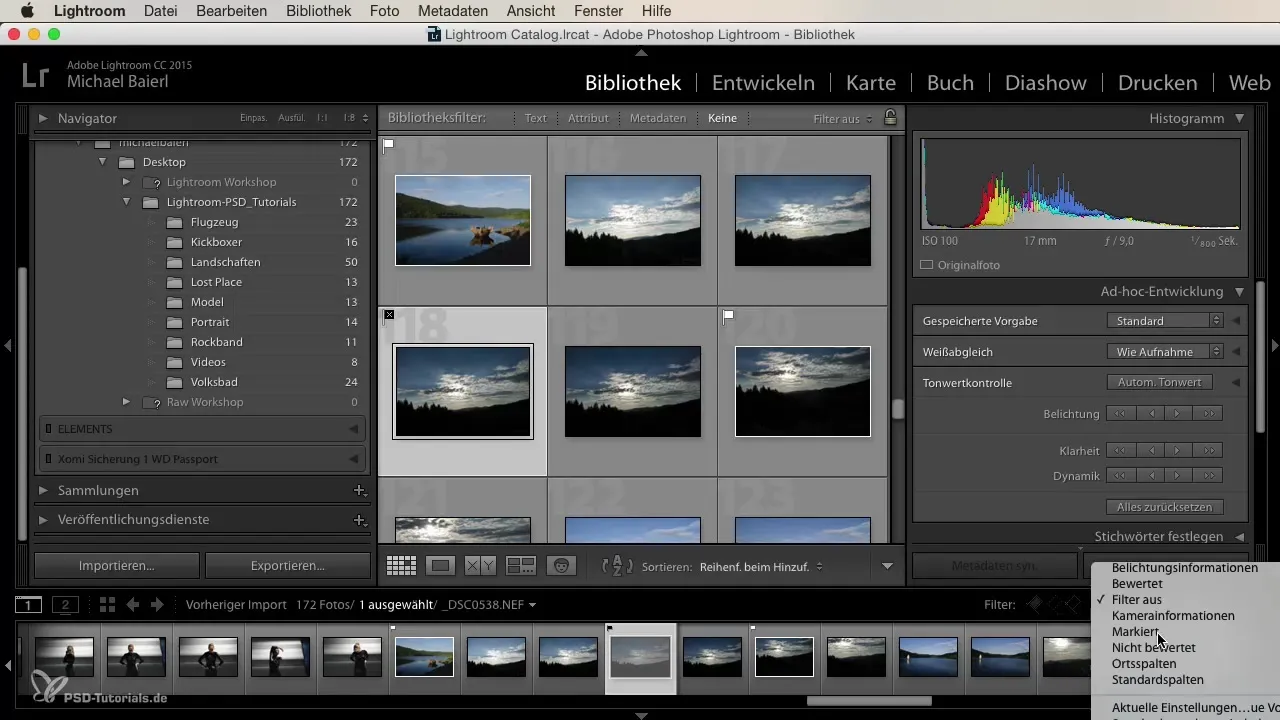Screen dimensions: 1280x720
Task: Increase exposure by a large step
Action: pyautogui.click(x=1208, y=414)
